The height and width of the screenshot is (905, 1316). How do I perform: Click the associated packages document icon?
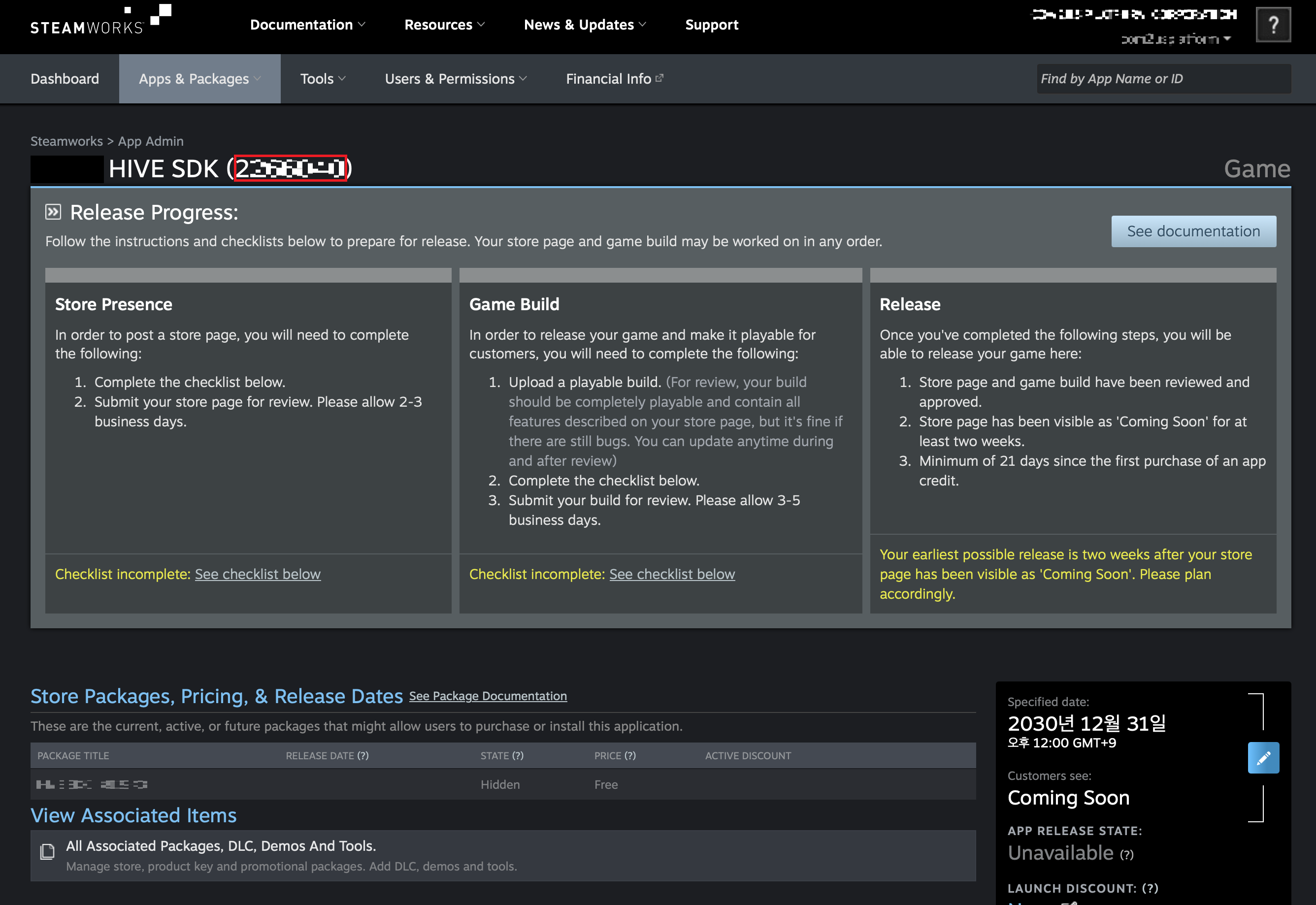click(48, 851)
